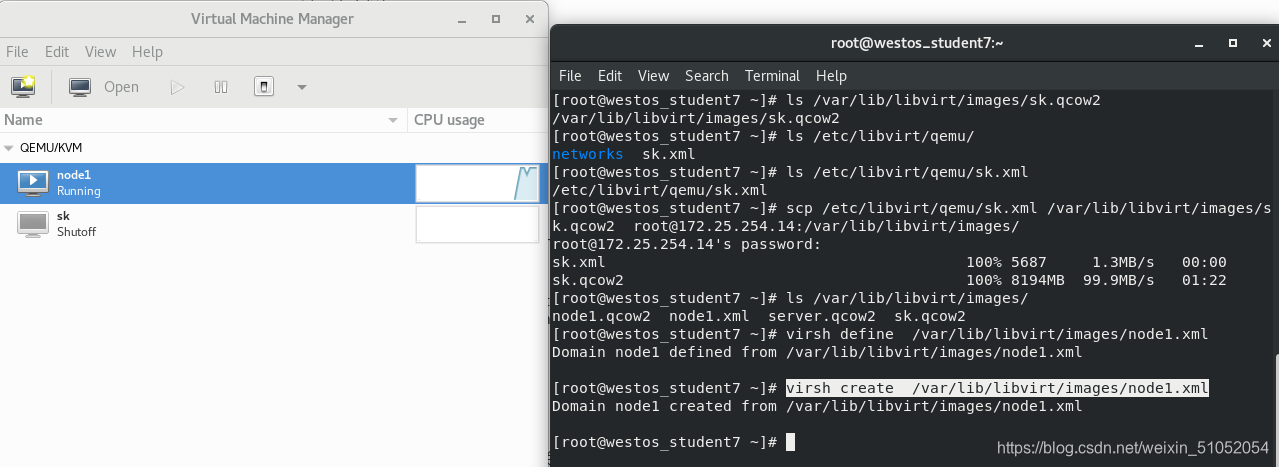Minimize the terminal window
1279x467 pixels.
[x=1199, y=43]
